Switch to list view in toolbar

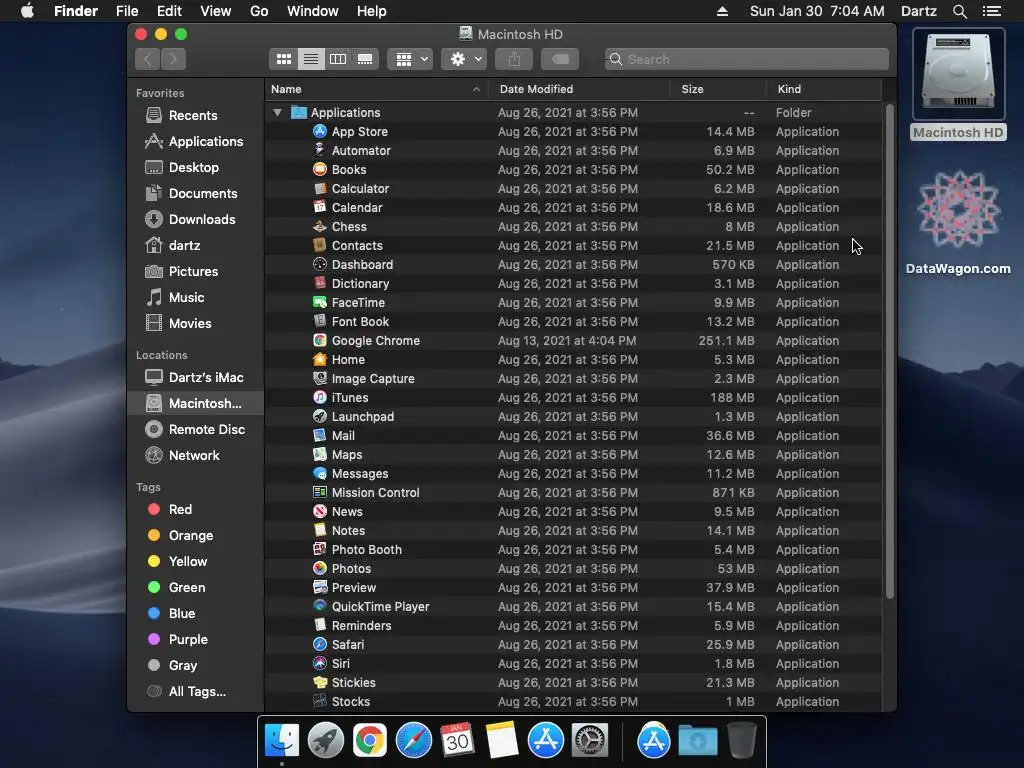pyautogui.click(x=311, y=59)
